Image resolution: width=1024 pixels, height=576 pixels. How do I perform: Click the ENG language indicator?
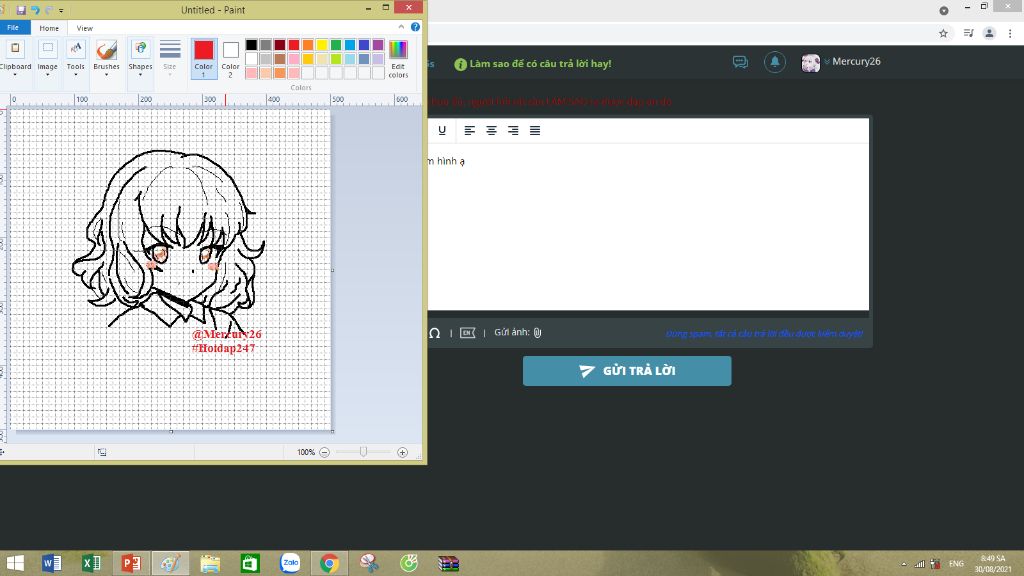point(956,564)
